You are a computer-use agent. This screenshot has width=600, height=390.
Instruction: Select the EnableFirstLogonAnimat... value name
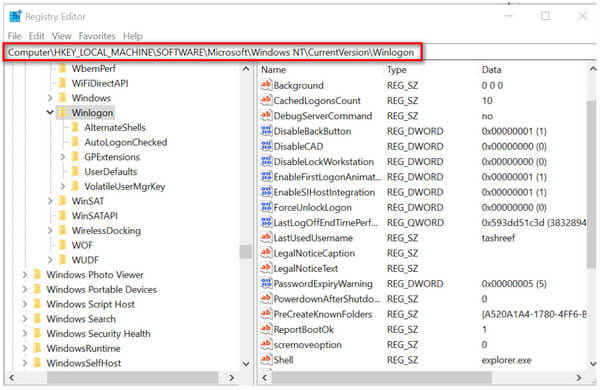click(328, 177)
